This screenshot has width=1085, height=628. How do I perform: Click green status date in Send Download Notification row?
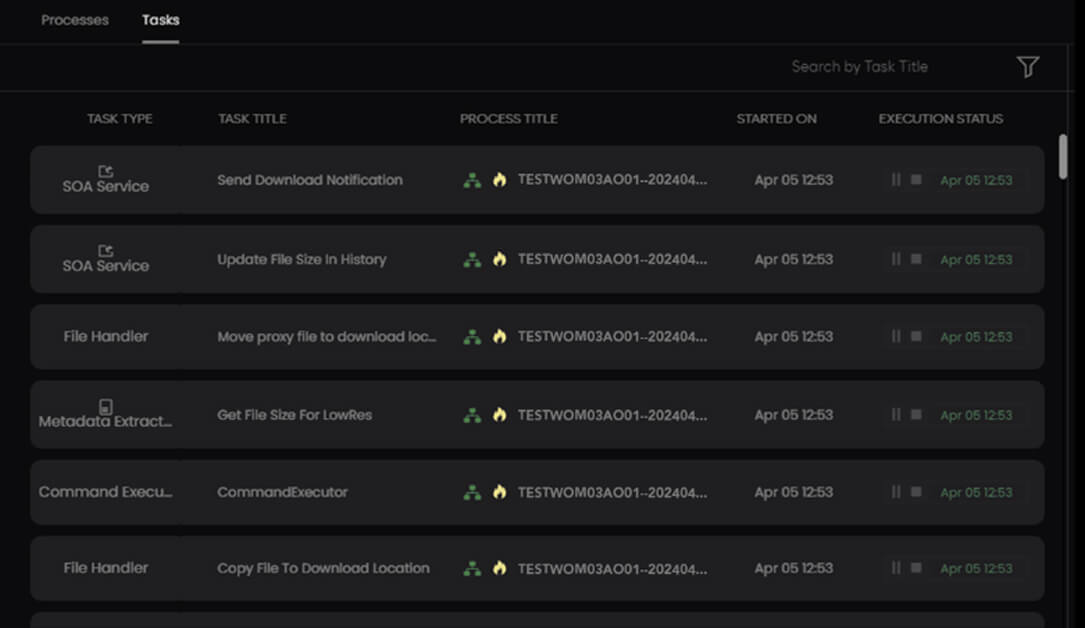[976, 181]
